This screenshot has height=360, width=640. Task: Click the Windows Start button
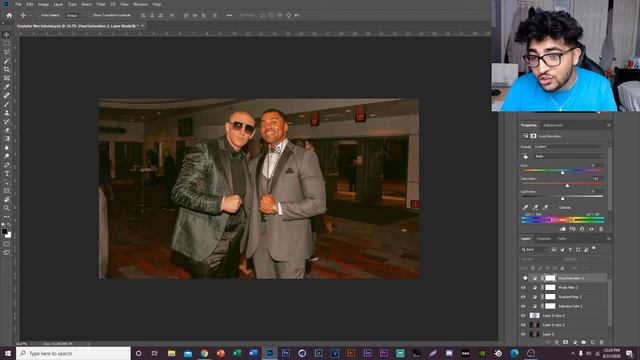(x=7, y=353)
